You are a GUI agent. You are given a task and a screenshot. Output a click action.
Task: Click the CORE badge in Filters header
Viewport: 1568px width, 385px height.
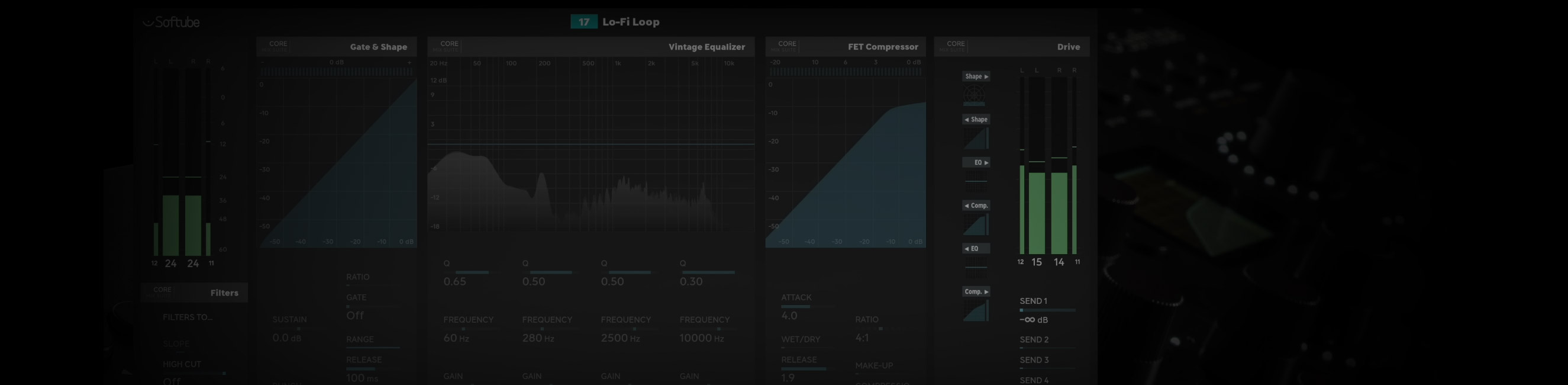coord(162,291)
